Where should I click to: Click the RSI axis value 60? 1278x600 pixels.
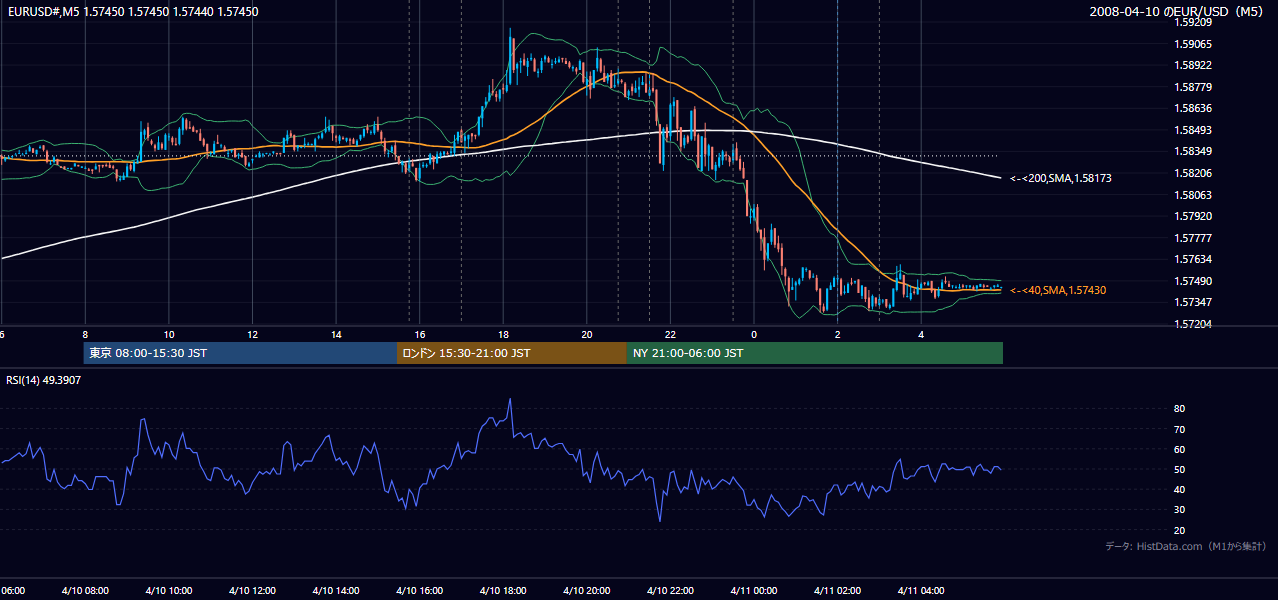[1180, 449]
